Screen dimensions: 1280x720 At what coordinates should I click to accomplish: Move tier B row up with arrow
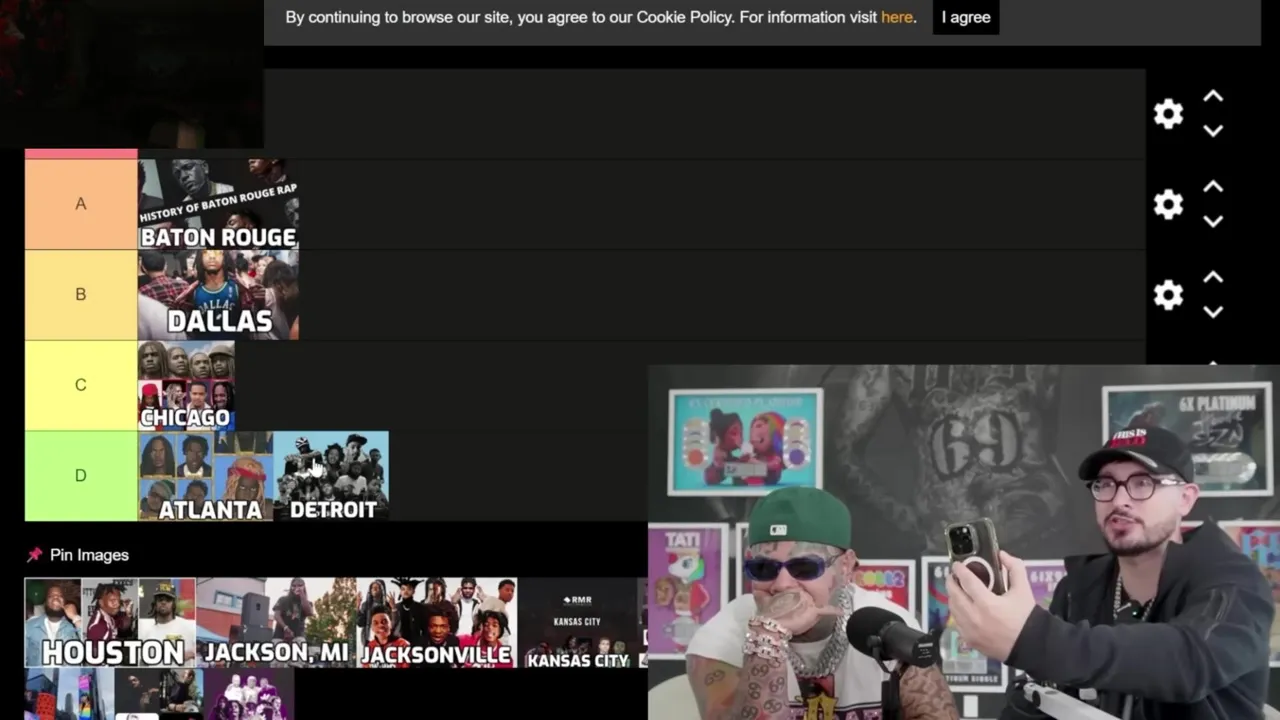click(x=1213, y=277)
